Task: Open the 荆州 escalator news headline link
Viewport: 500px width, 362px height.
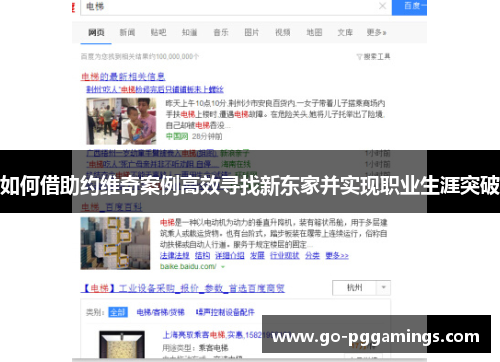Action: (155, 89)
